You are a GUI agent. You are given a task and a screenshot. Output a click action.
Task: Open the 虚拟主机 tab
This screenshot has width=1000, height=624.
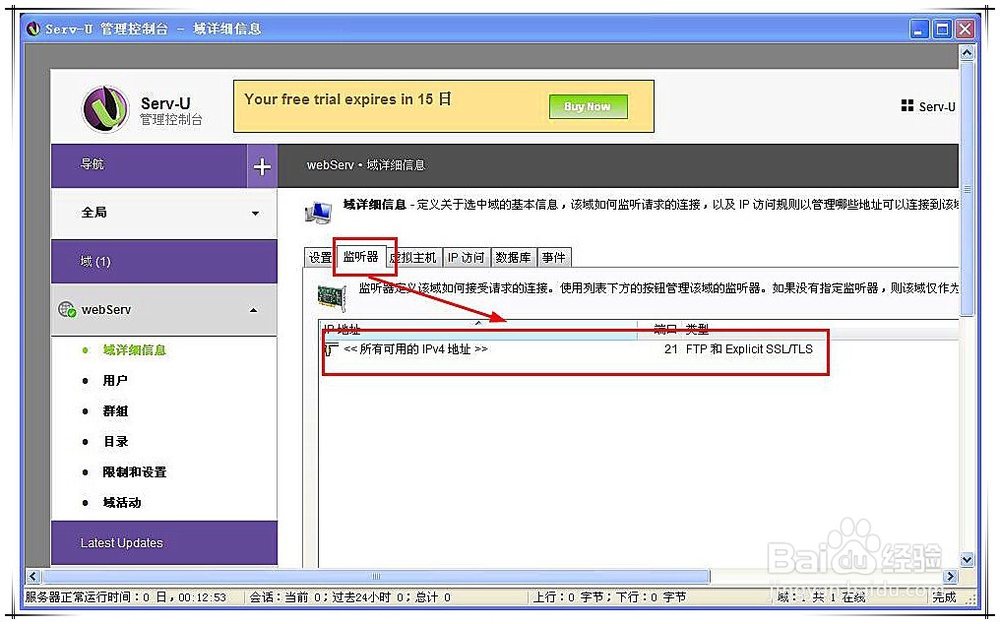(413, 258)
